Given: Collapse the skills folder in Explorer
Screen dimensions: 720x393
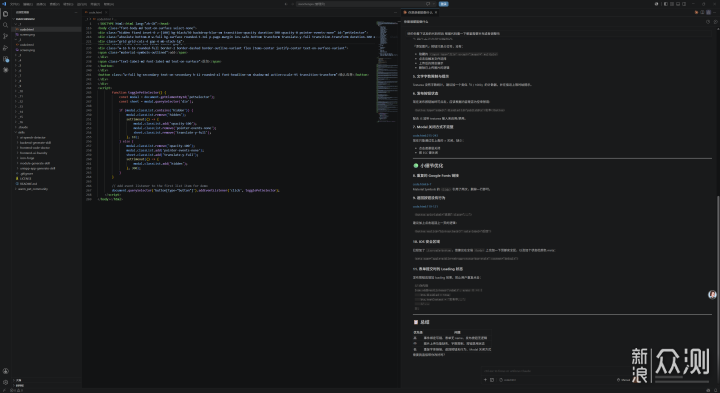Looking at the screenshot, I should click(x=20, y=132).
